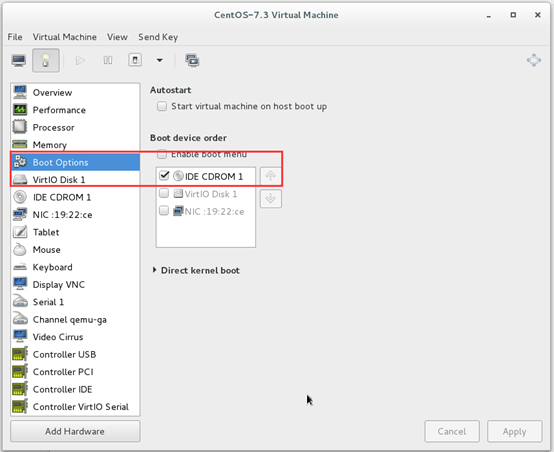This screenshot has height=452, width=554.
Task: Select Controller IDE in sidebar
Action: coord(75,389)
